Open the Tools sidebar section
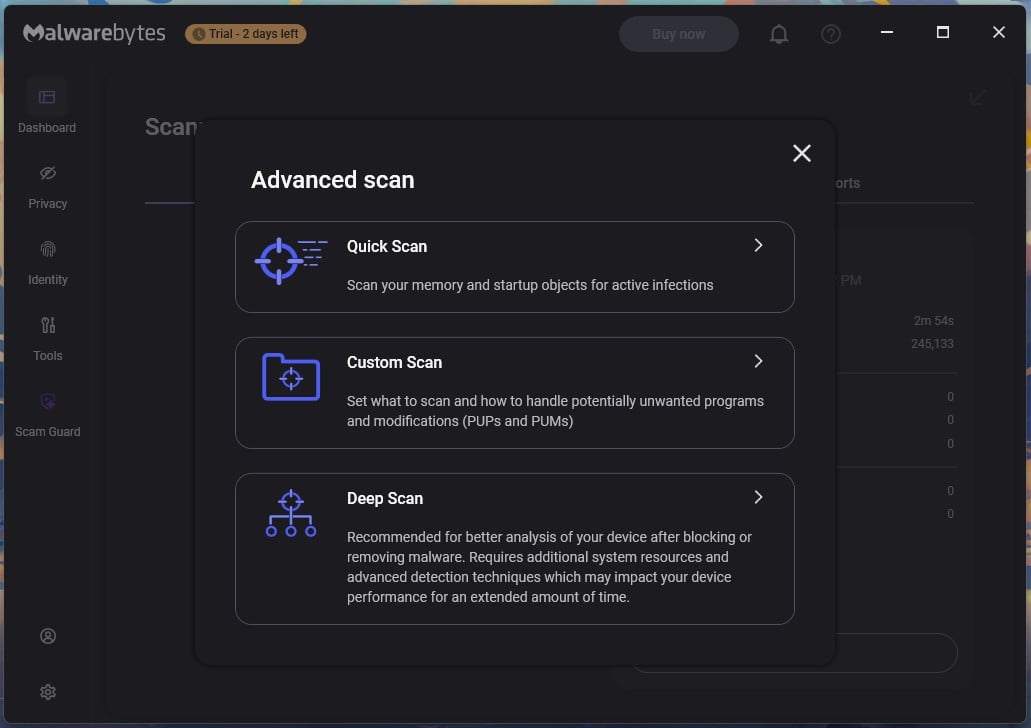The height and width of the screenshot is (728, 1031). (47, 339)
